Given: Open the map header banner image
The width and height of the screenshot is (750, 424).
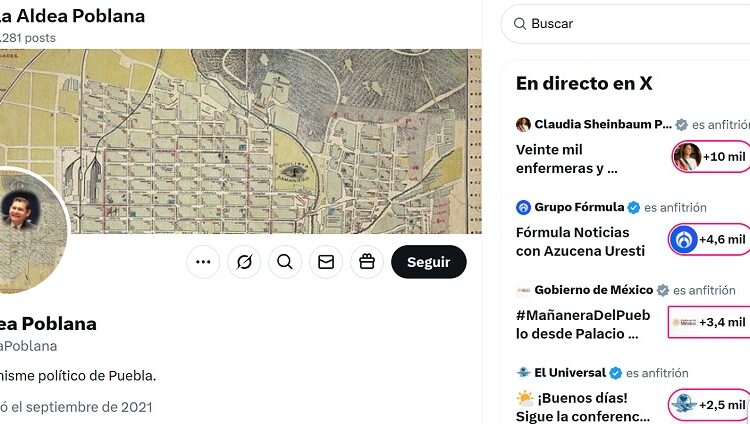Looking at the screenshot, I should (x=241, y=141).
